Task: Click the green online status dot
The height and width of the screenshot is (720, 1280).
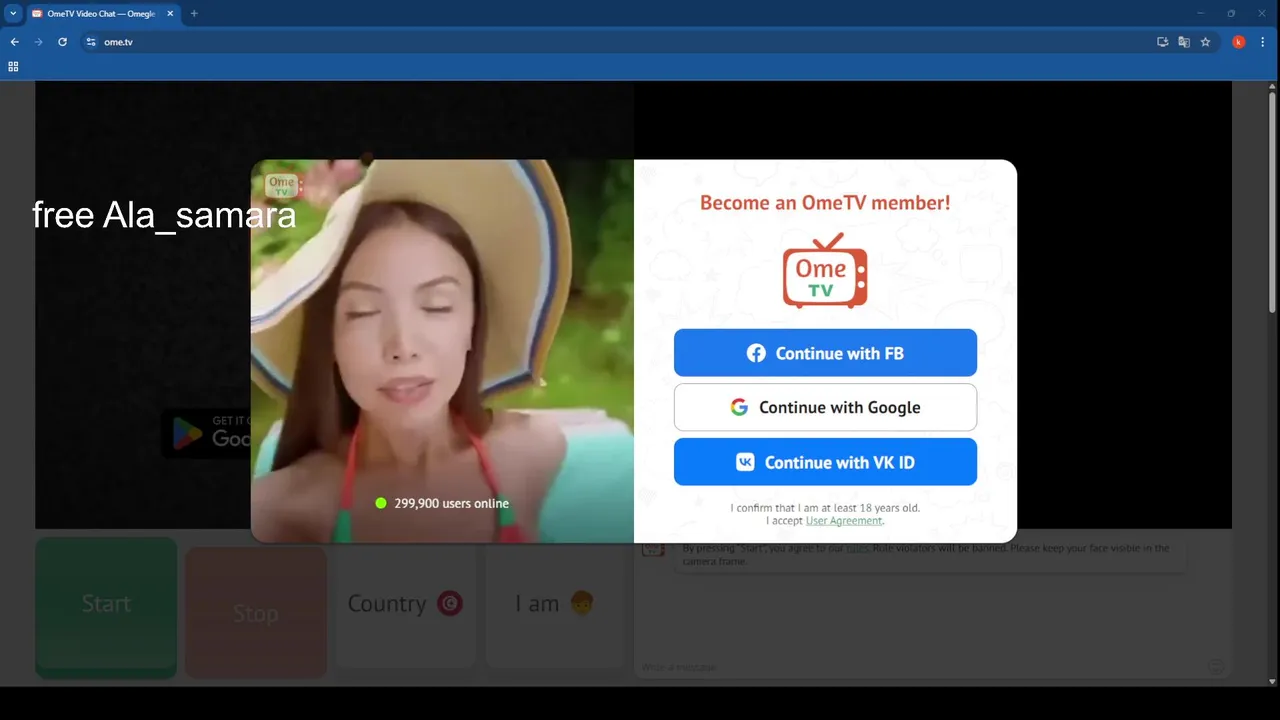Action: pyautogui.click(x=381, y=503)
